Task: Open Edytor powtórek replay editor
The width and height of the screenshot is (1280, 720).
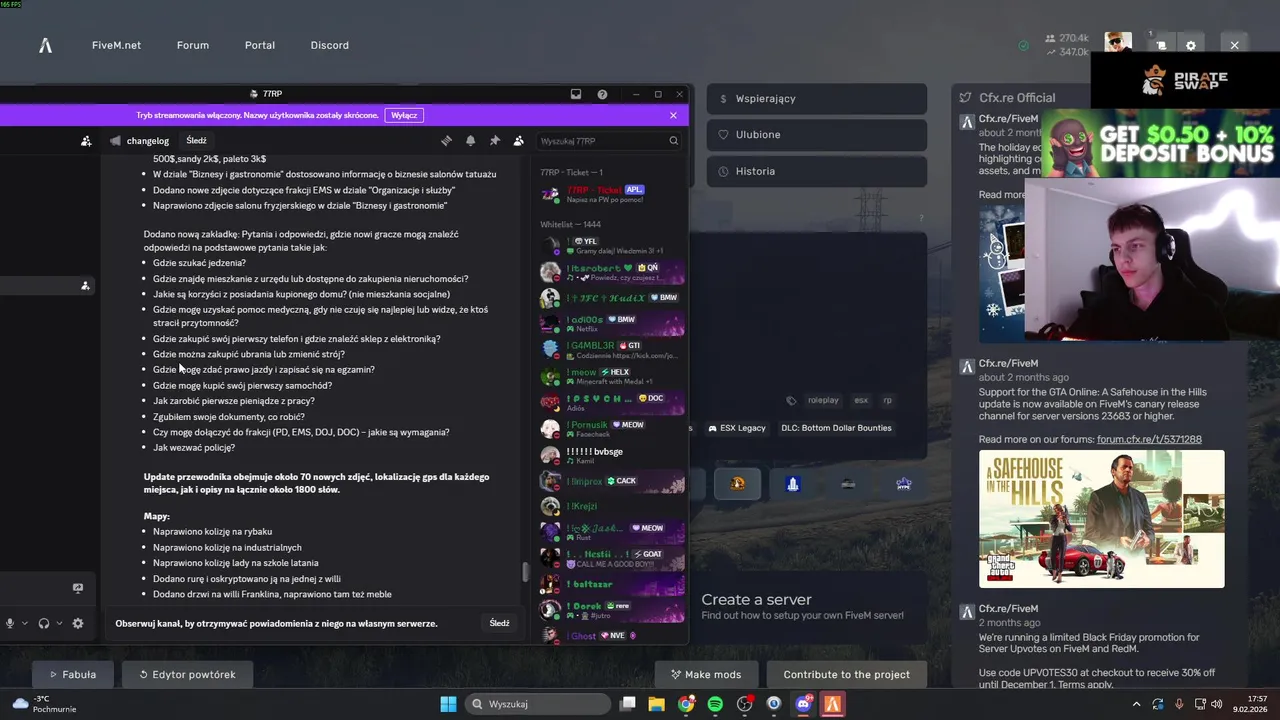Action: coord(187,674)
